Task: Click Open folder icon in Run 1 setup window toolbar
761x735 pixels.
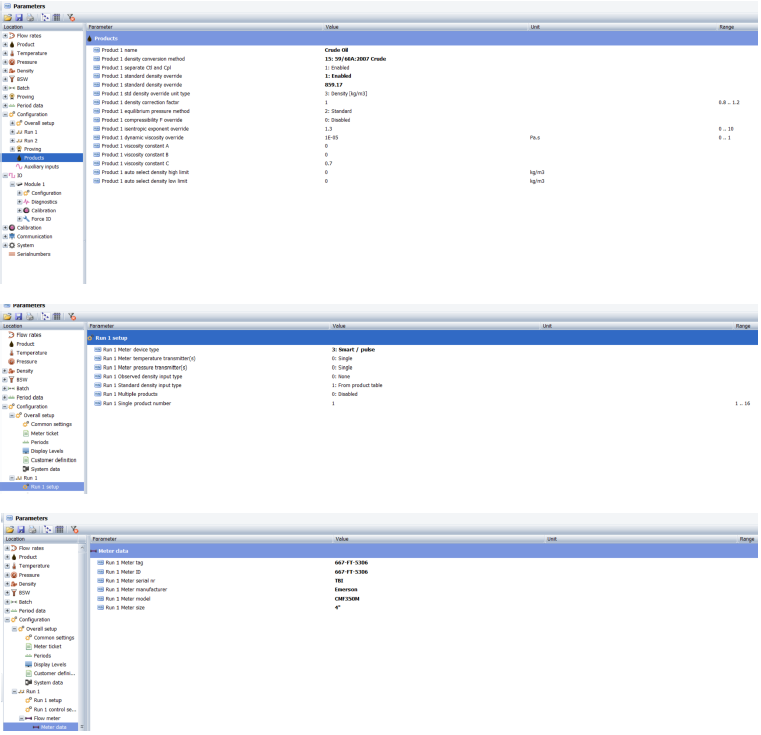Action: point(7,317)
